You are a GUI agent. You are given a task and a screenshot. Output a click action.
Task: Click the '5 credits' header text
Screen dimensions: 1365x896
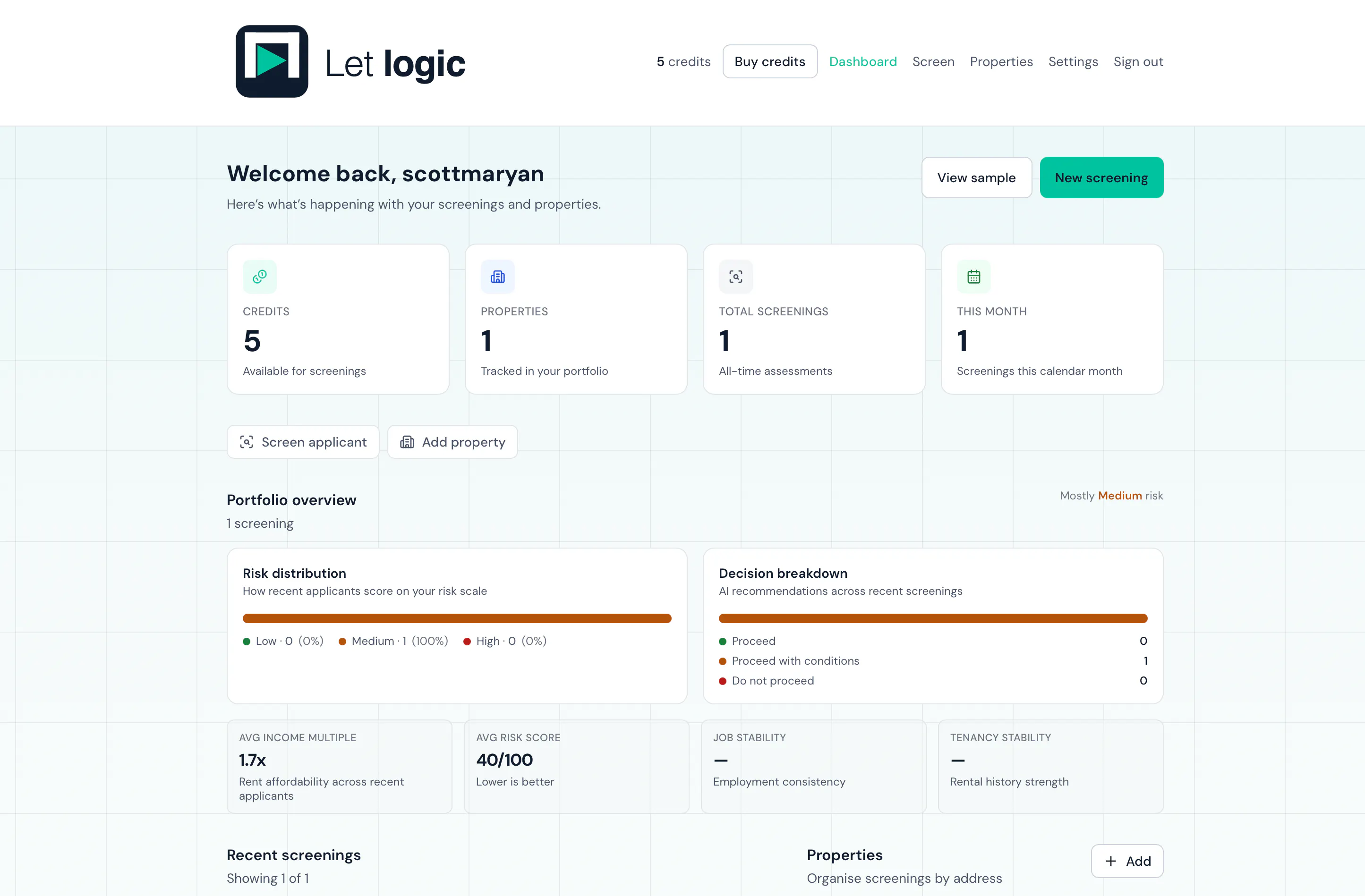point(683,61)
